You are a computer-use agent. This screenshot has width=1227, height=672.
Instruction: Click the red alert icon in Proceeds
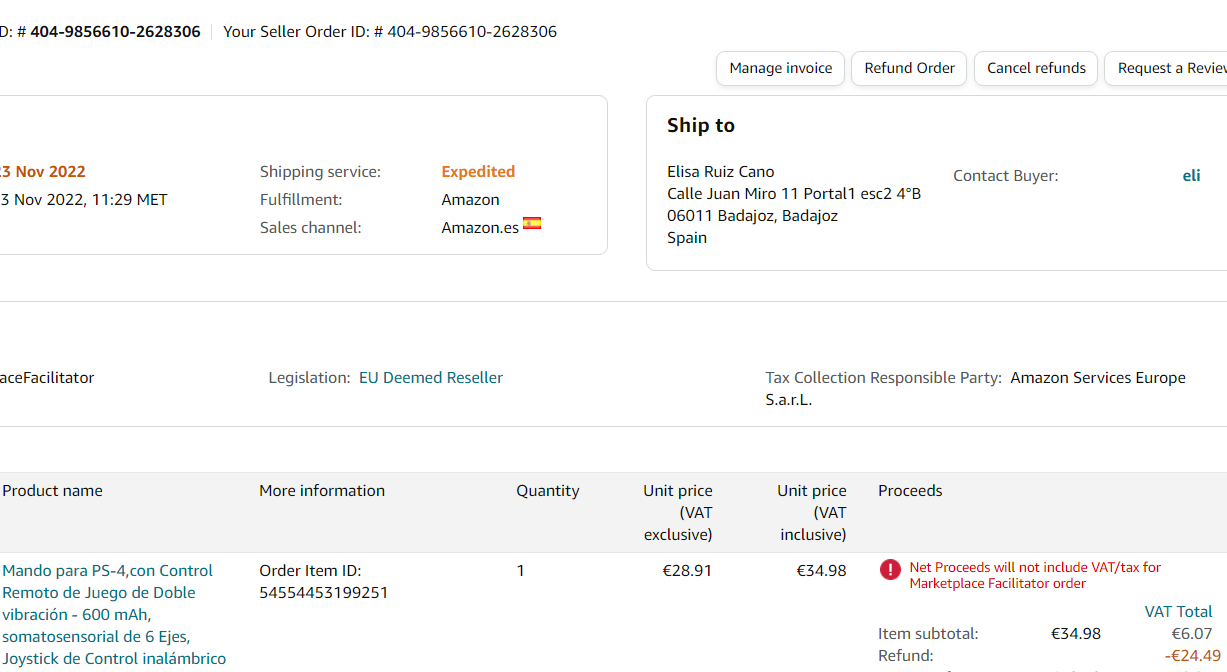point(890,570)
